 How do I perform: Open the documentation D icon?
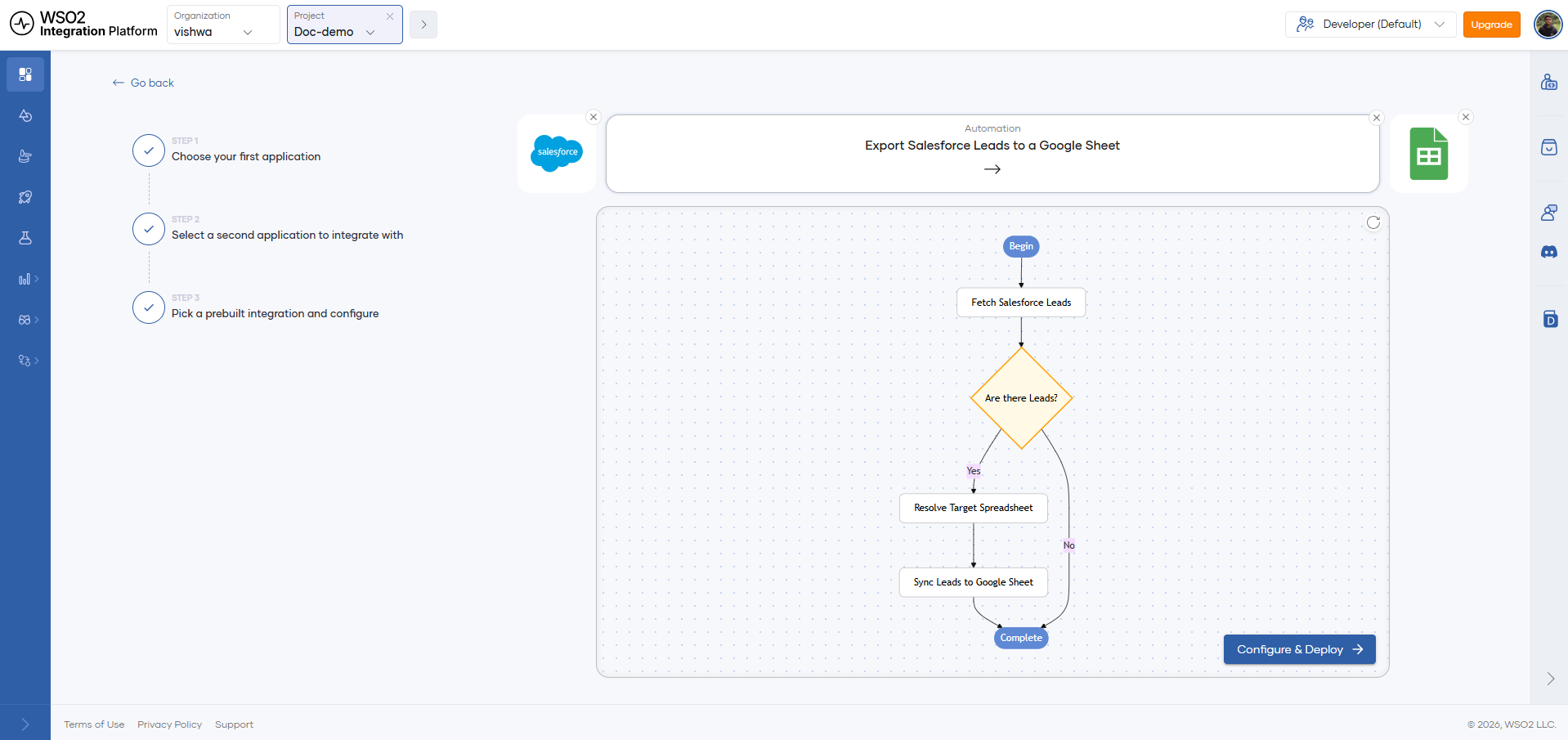tap(1550, 319)
